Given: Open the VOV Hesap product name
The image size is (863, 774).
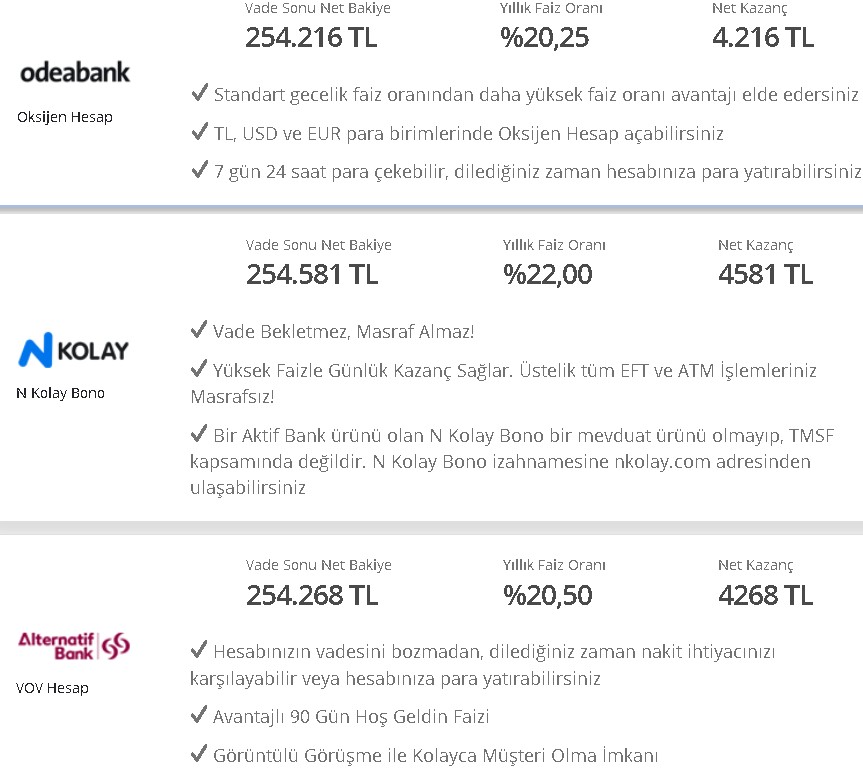Looking at the screenshot, I should pos(52,688).
